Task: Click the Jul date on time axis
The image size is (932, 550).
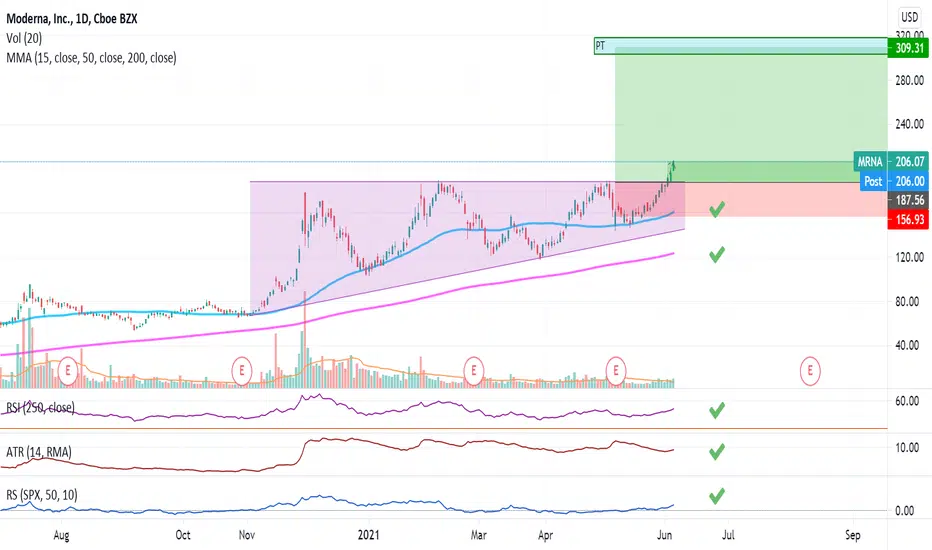Action: point(728,535)
